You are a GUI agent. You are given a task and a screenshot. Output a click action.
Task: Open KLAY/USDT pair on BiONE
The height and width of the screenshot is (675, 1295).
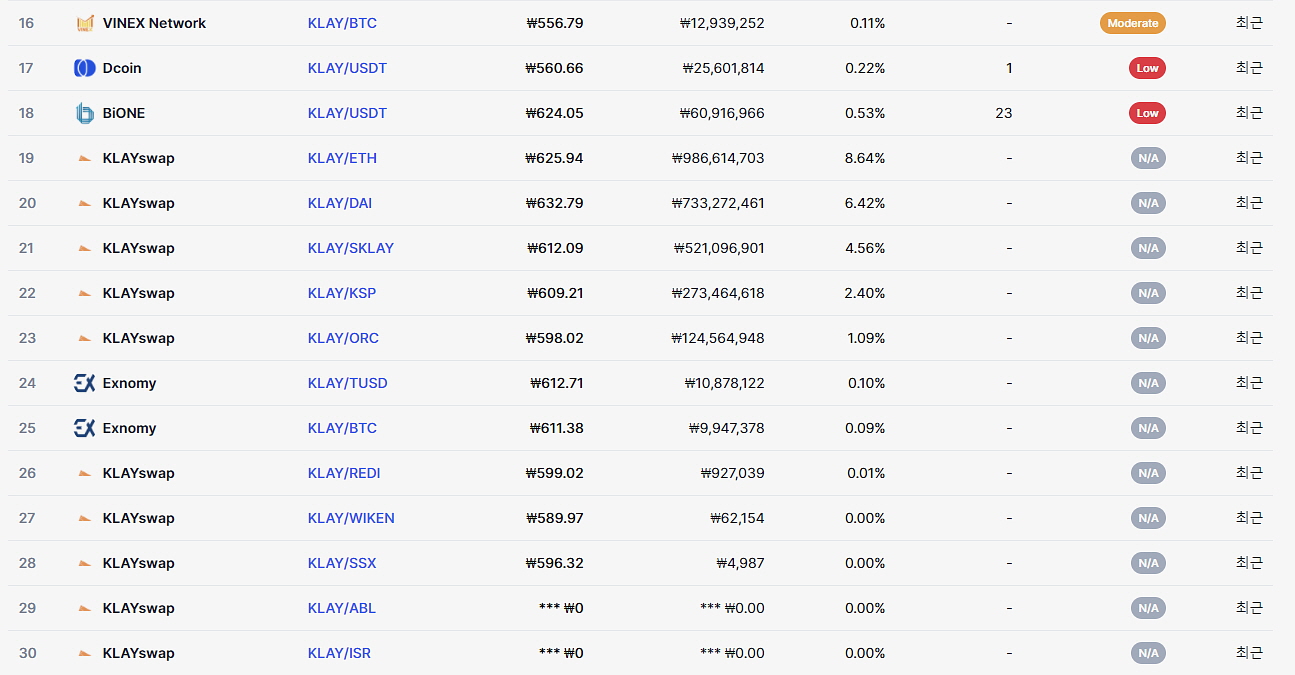coord(347,113)
